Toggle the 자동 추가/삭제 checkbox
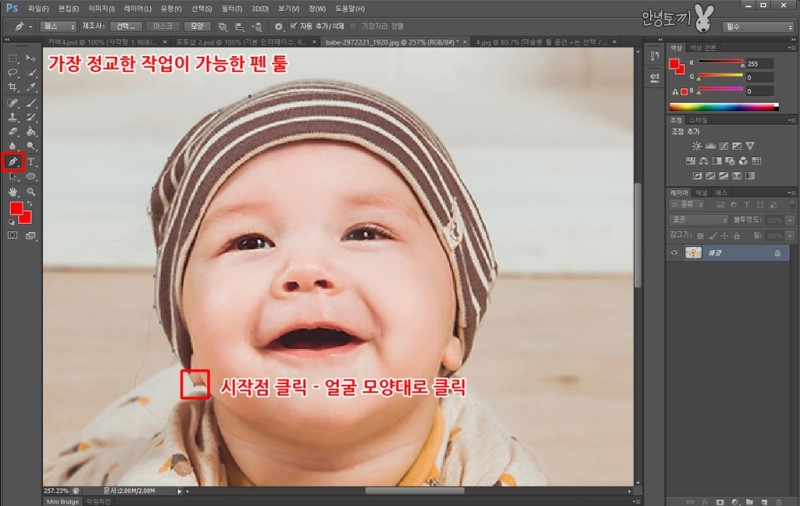The width and height of the screenshot is (800, 506). pyautogui.click(x=292, y=25)
